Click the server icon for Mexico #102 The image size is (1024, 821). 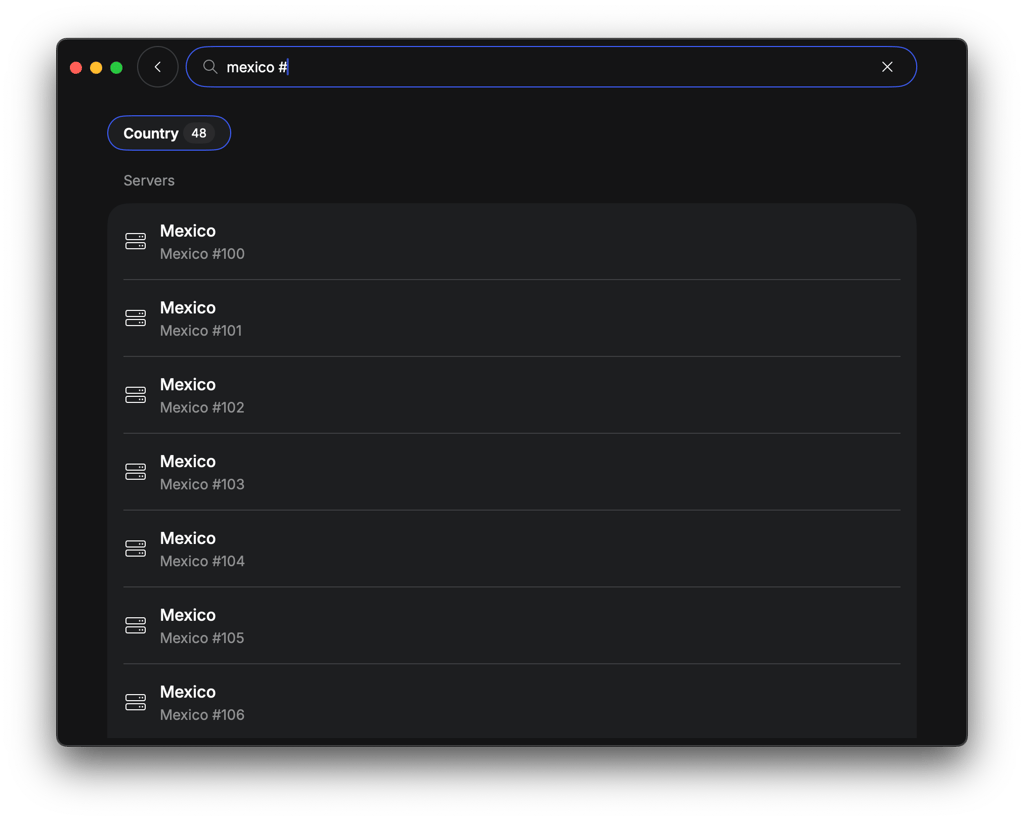point(136,395)
